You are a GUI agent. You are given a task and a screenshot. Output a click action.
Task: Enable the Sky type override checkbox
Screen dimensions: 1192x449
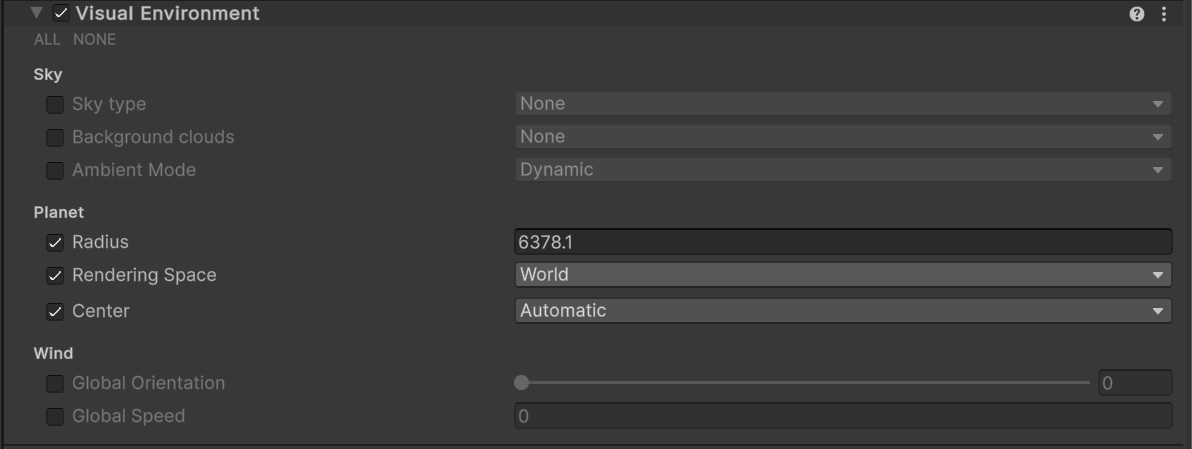pyautogui.click(x=55, y=104)
